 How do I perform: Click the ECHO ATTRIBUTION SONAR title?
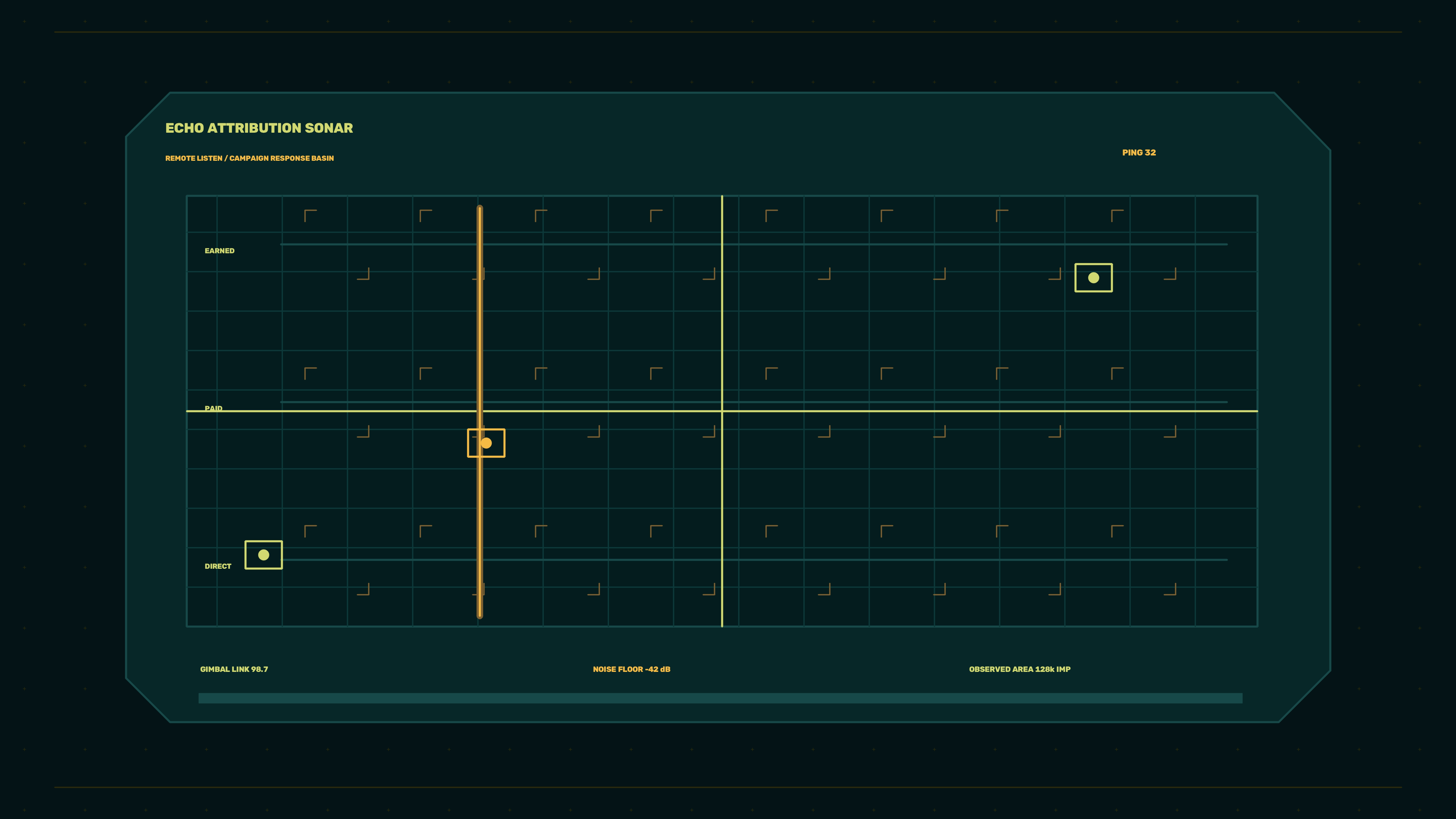tap(259, 128)
